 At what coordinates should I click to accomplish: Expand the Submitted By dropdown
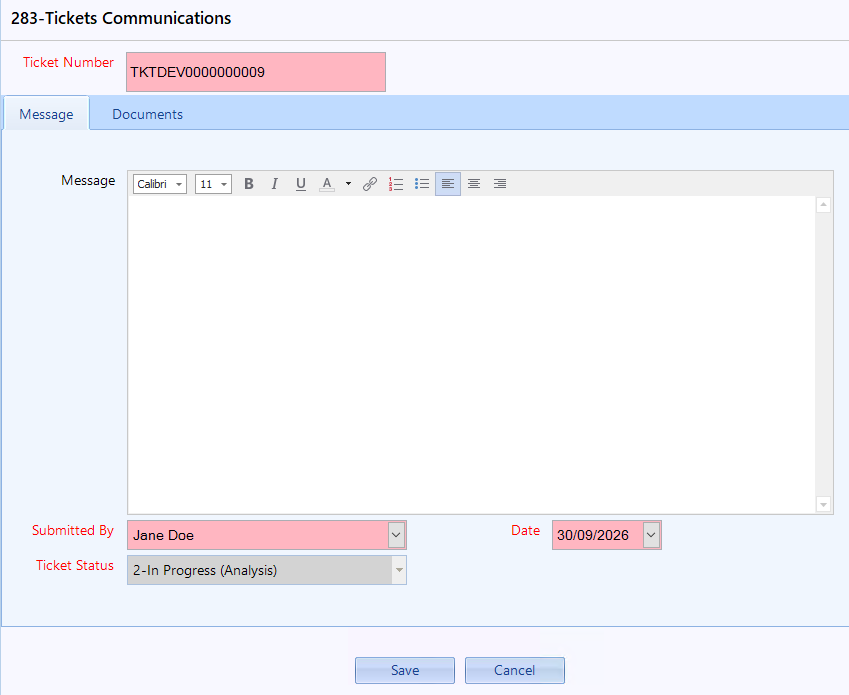(396, 535)
